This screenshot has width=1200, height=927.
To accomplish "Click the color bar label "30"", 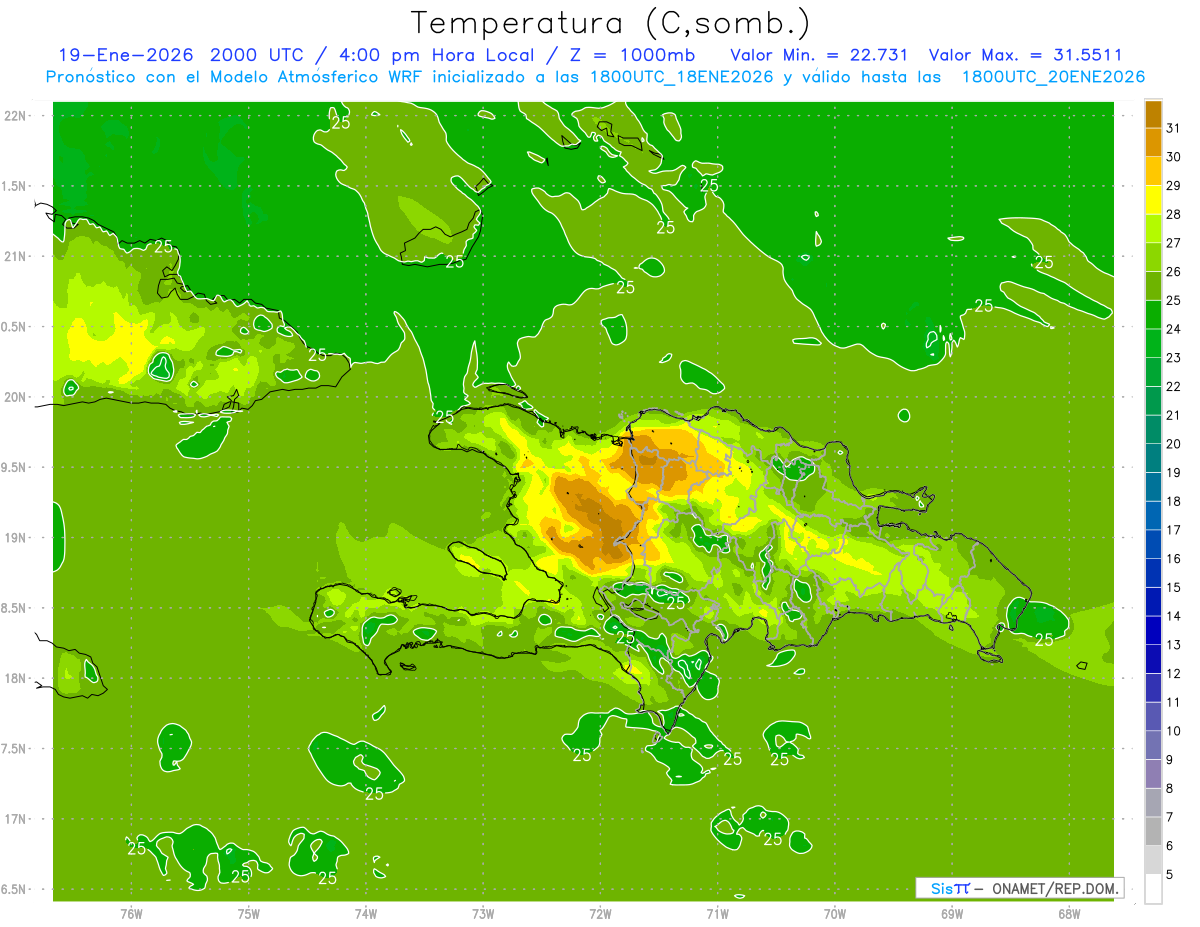I will click(1173, 156).
